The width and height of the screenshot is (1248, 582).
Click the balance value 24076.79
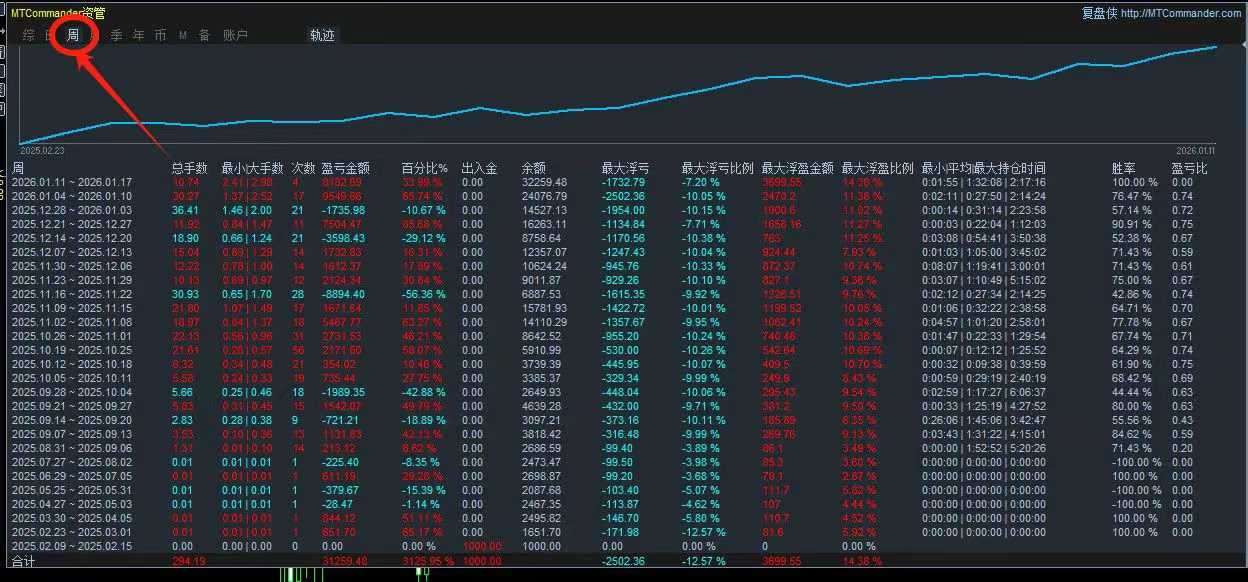point(544,196)
